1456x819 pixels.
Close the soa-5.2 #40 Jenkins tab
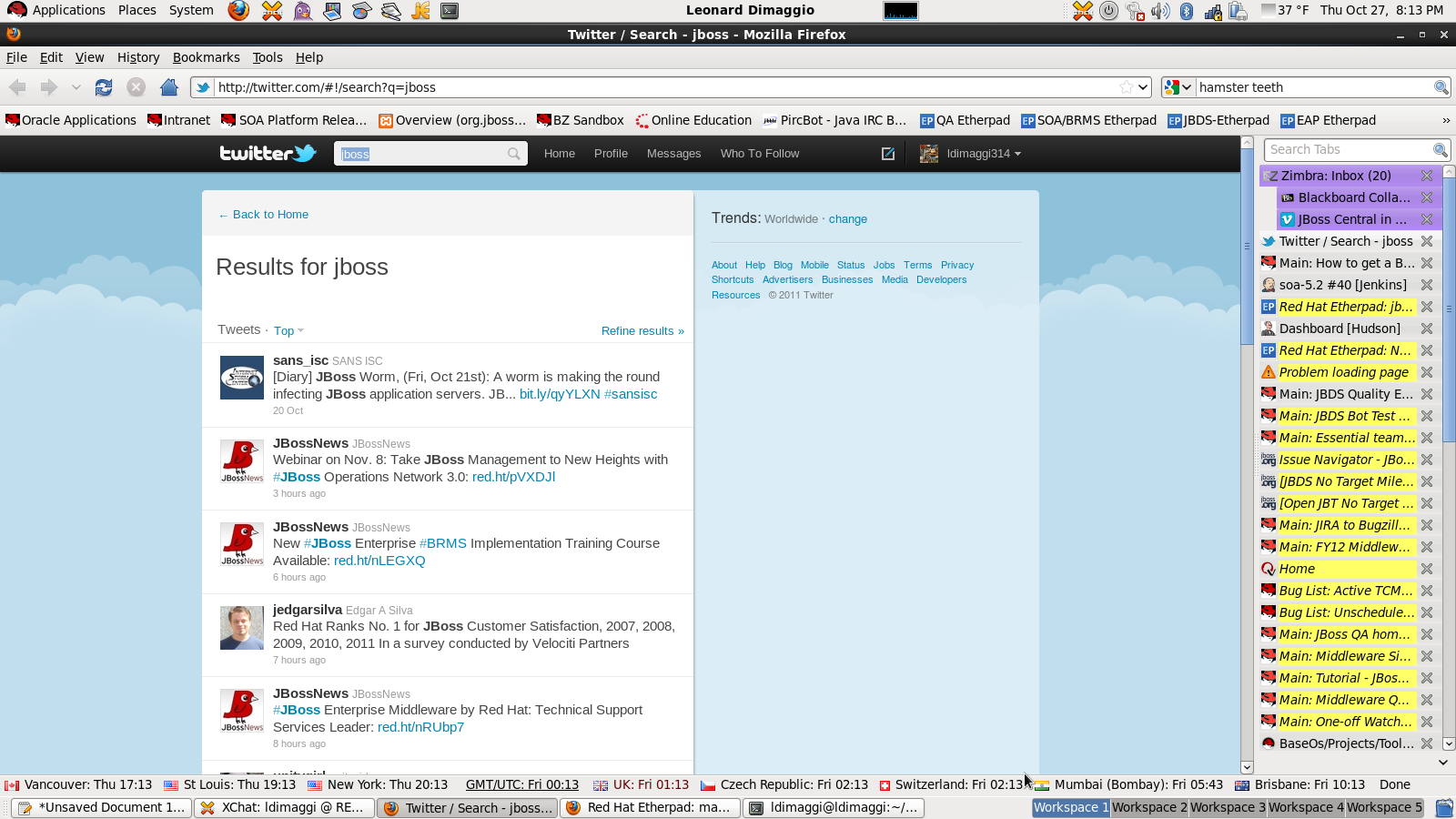1427,285
